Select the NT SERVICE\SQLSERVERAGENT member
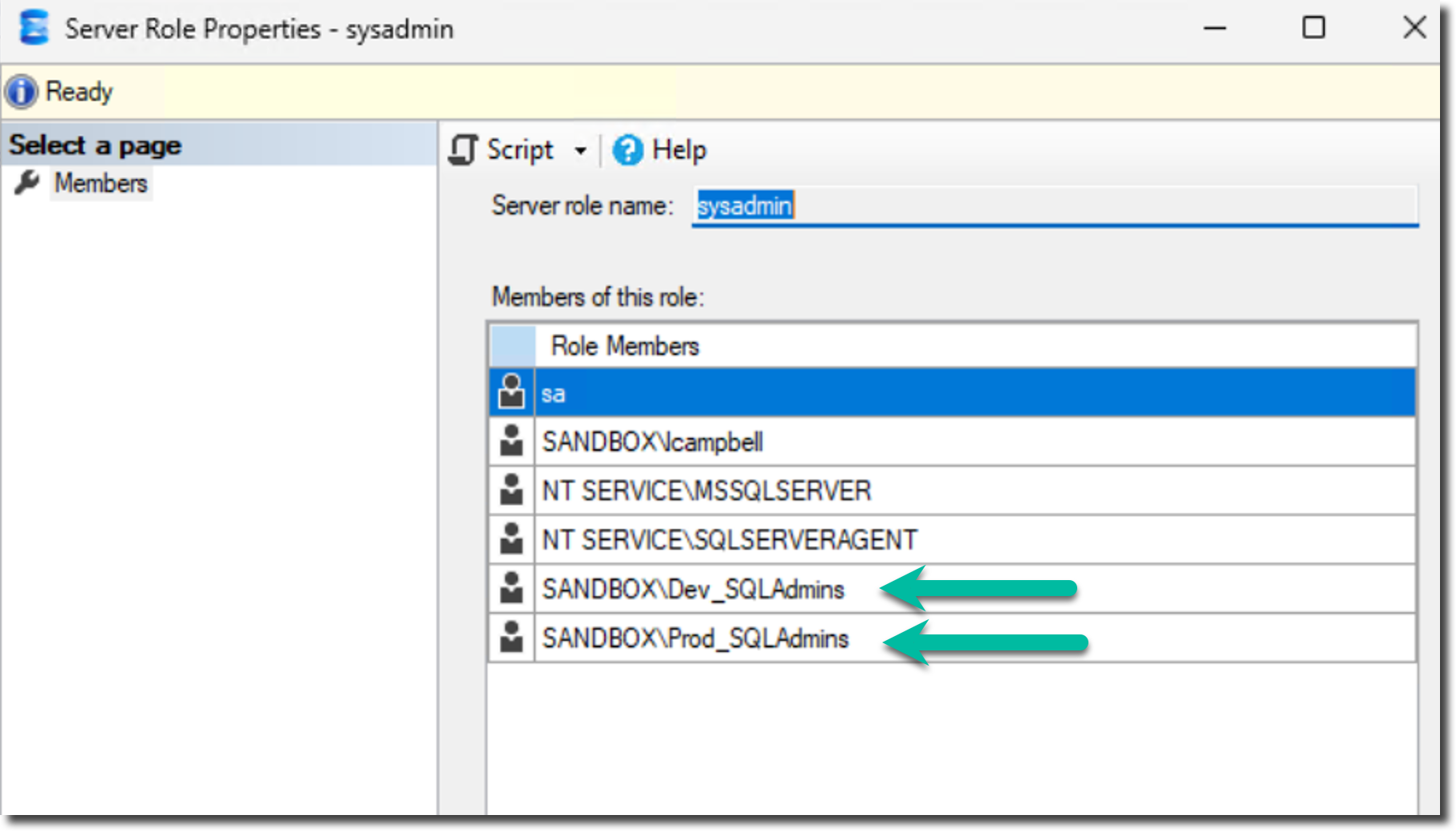 coord(729,539)
